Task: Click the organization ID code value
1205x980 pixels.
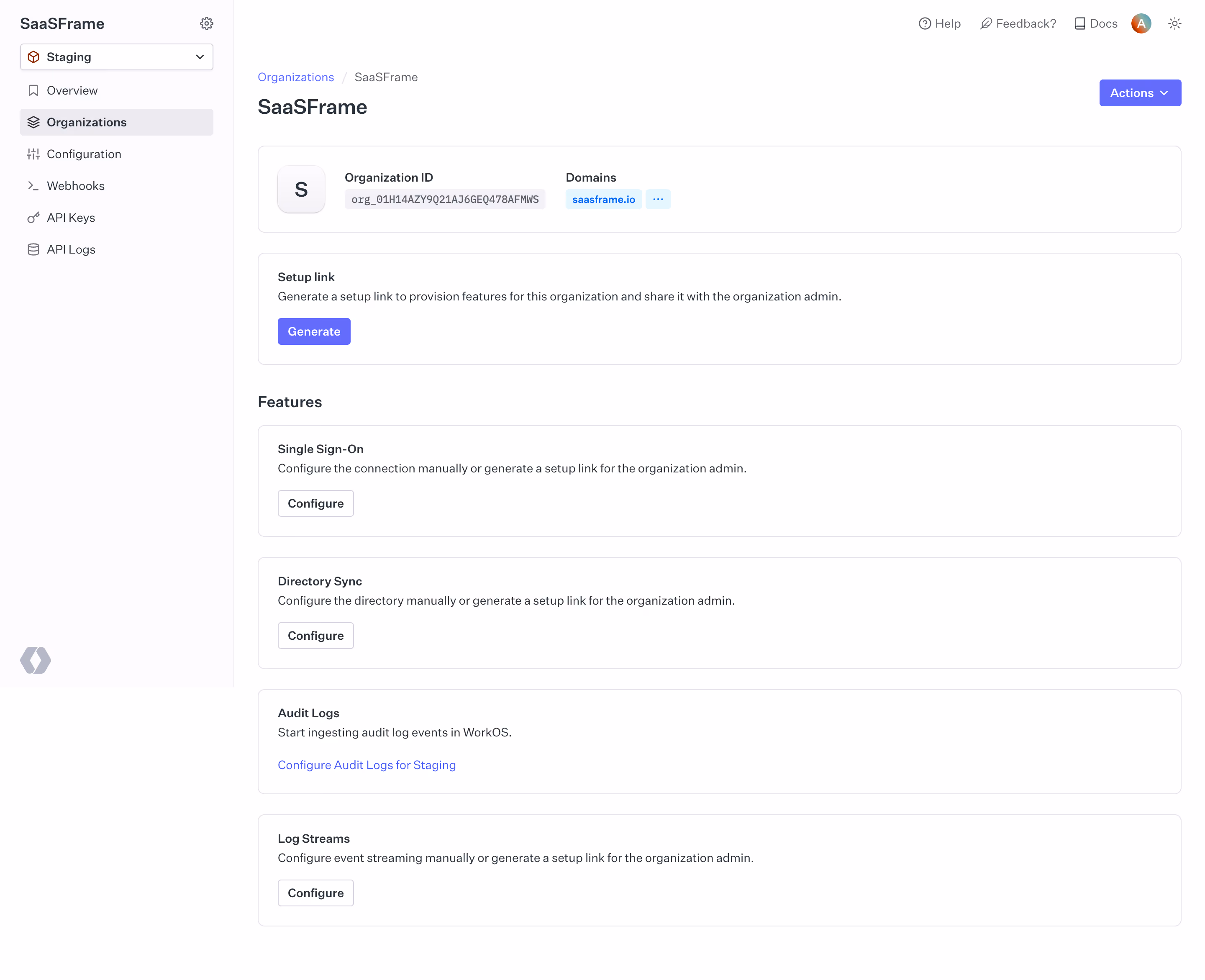Action: (445, 199)
